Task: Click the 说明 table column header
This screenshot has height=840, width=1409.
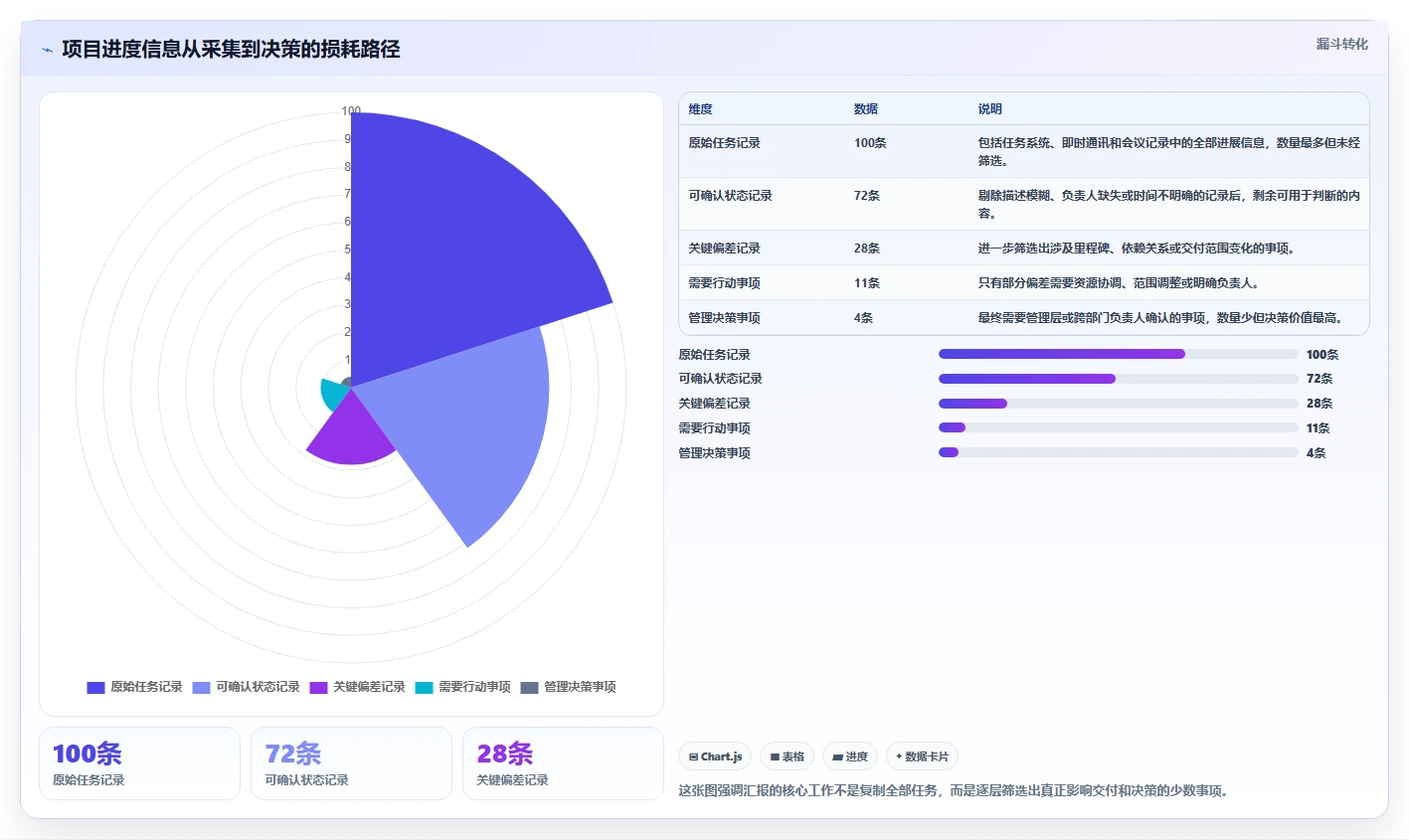Action: (x=989, y=109)
